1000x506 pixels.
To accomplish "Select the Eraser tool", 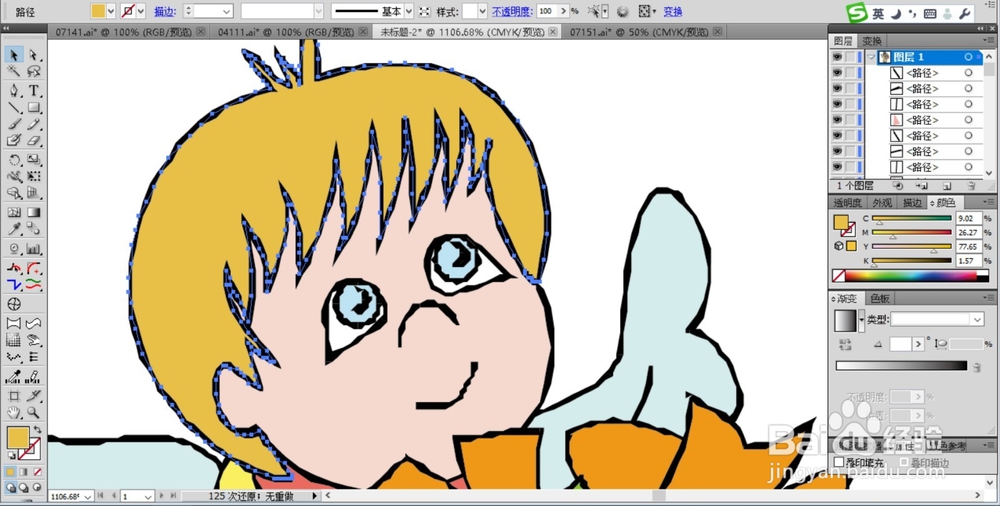I will [33, 140].
